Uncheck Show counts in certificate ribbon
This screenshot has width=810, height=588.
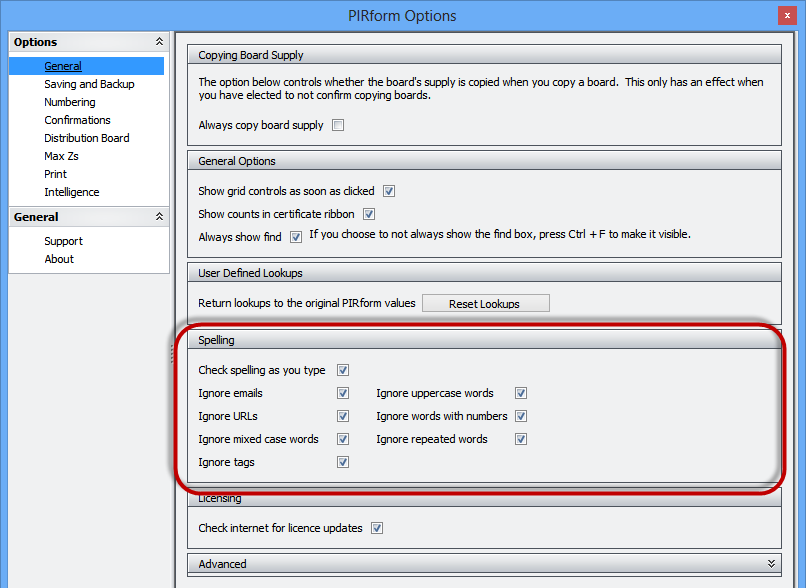[369, 214]
